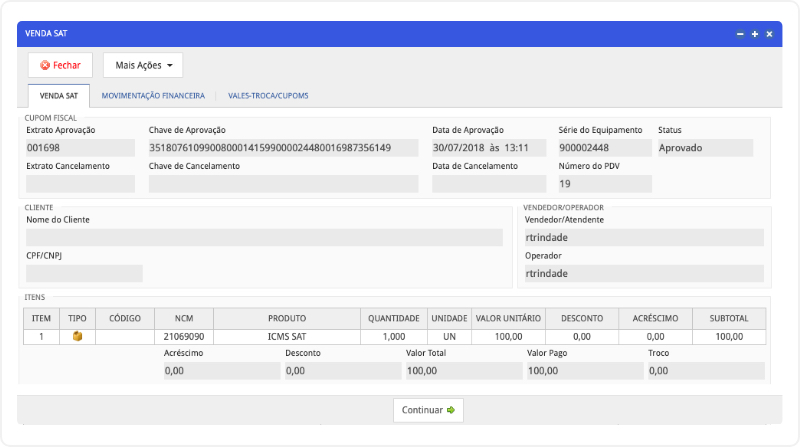Select the Venda SAT tab
The image size is (800, 447).
59,96
